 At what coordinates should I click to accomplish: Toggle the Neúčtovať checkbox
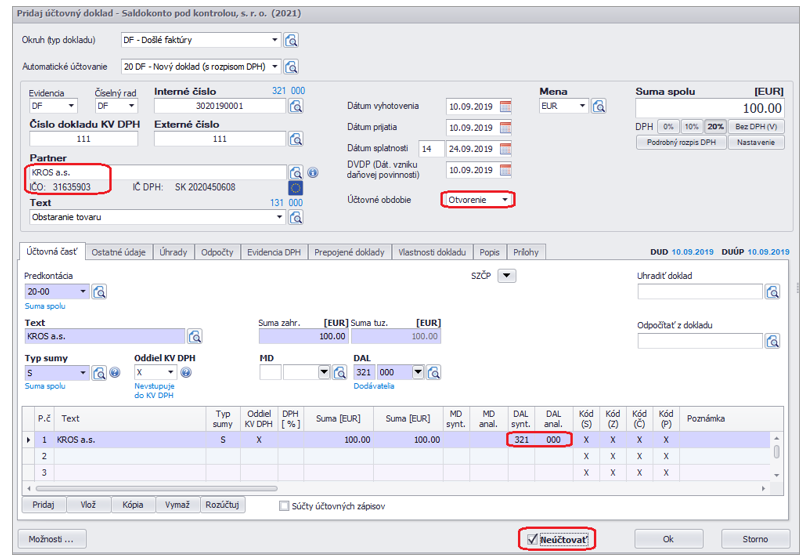(x=532, y=539)
